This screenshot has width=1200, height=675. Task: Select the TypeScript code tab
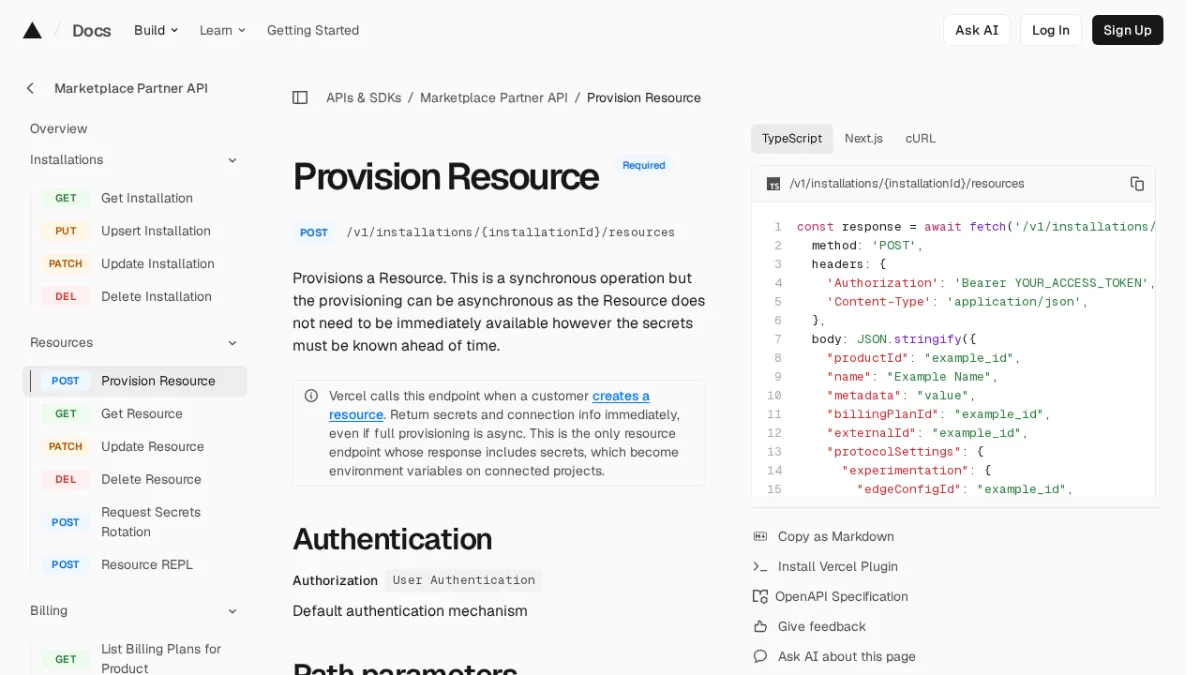792,139
